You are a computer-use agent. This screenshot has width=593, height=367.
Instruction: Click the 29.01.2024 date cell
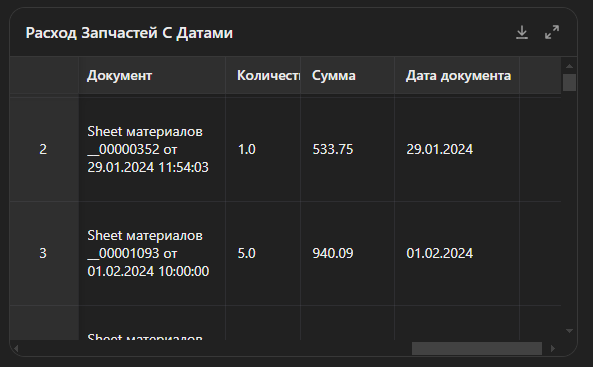point(457,149)
